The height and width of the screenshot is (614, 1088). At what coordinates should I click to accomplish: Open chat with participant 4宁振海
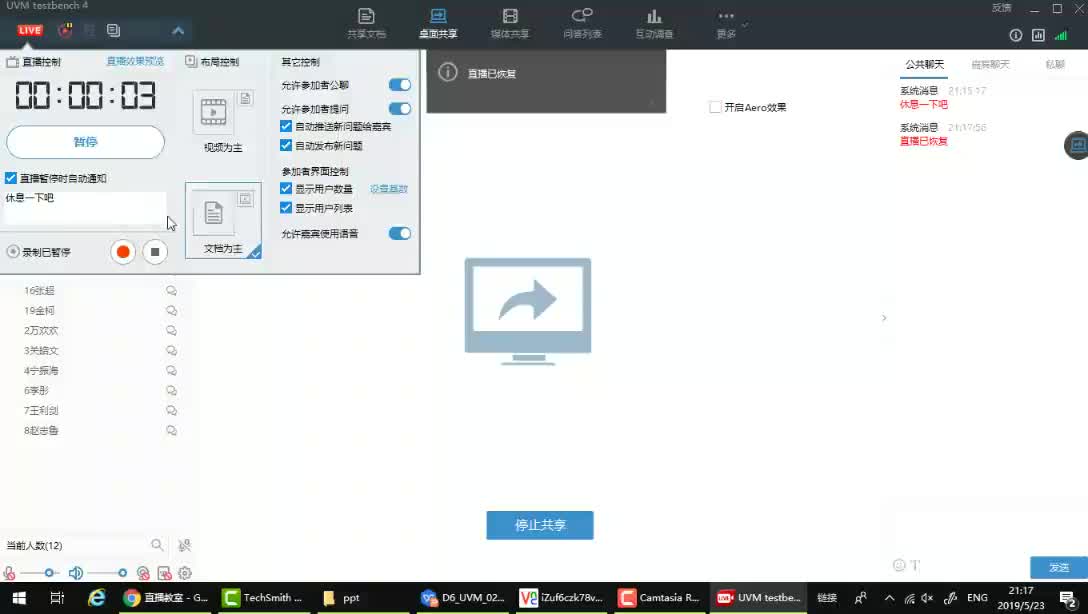pyautogui.click(x=171, y=370)
